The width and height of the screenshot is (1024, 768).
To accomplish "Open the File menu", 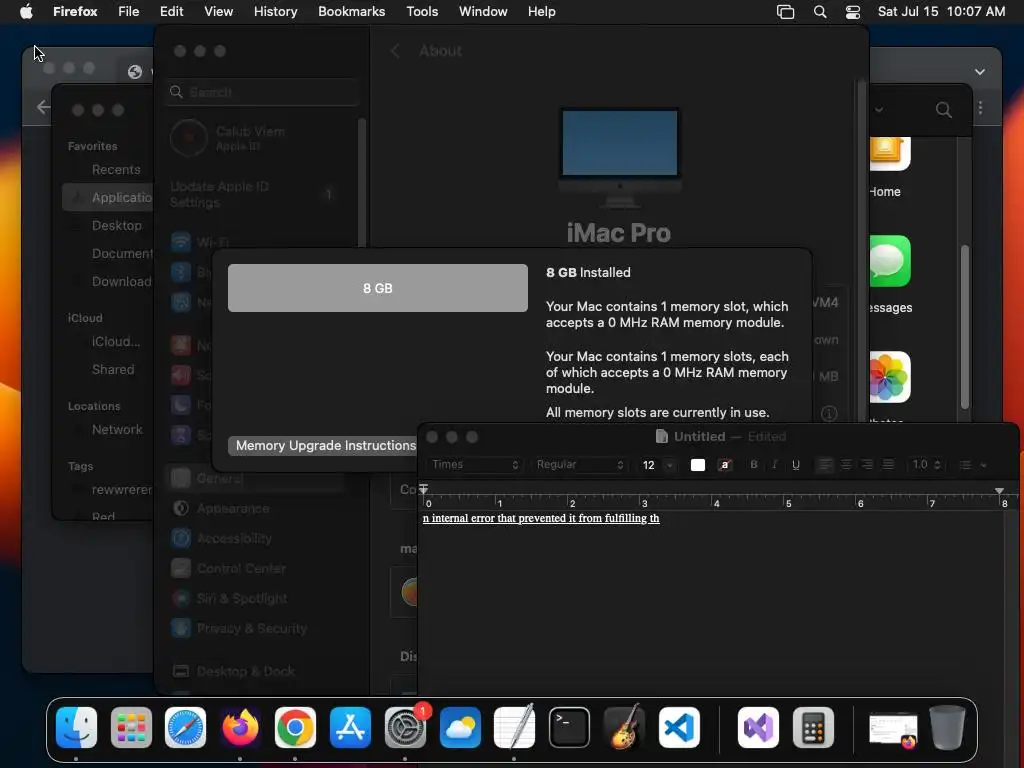I will 129,12.
